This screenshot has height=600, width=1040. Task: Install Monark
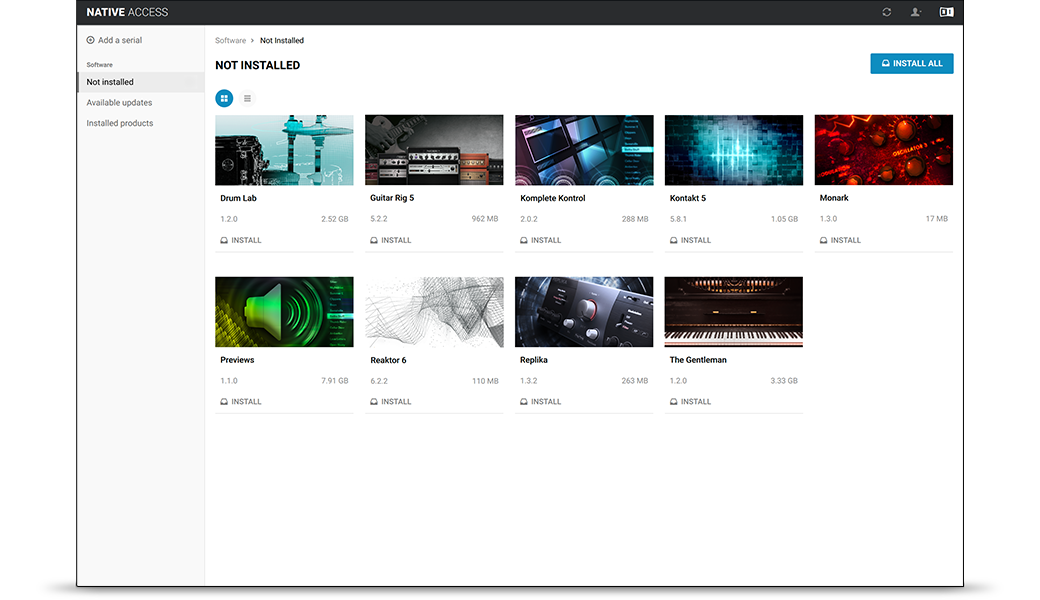click(840, 240)
